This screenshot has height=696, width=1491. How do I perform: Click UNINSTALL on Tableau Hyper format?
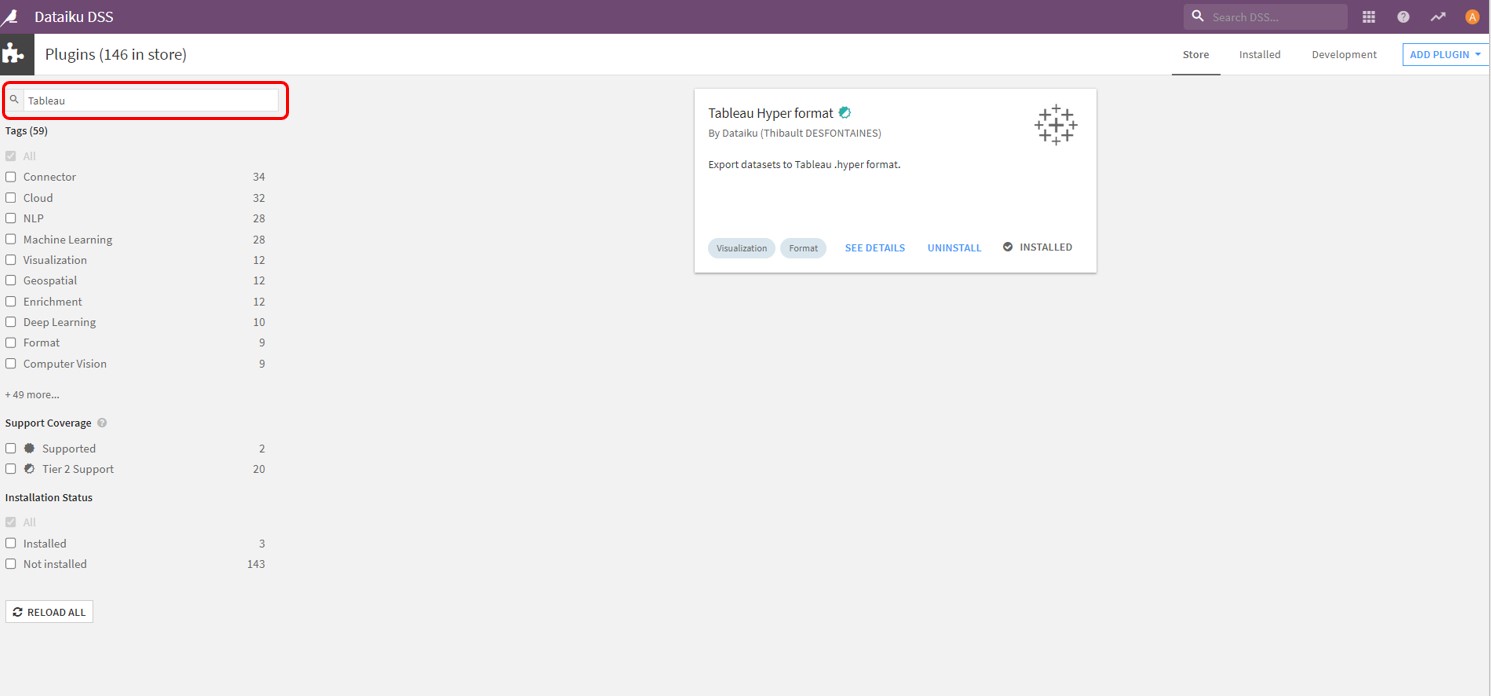tap(954, 248)
